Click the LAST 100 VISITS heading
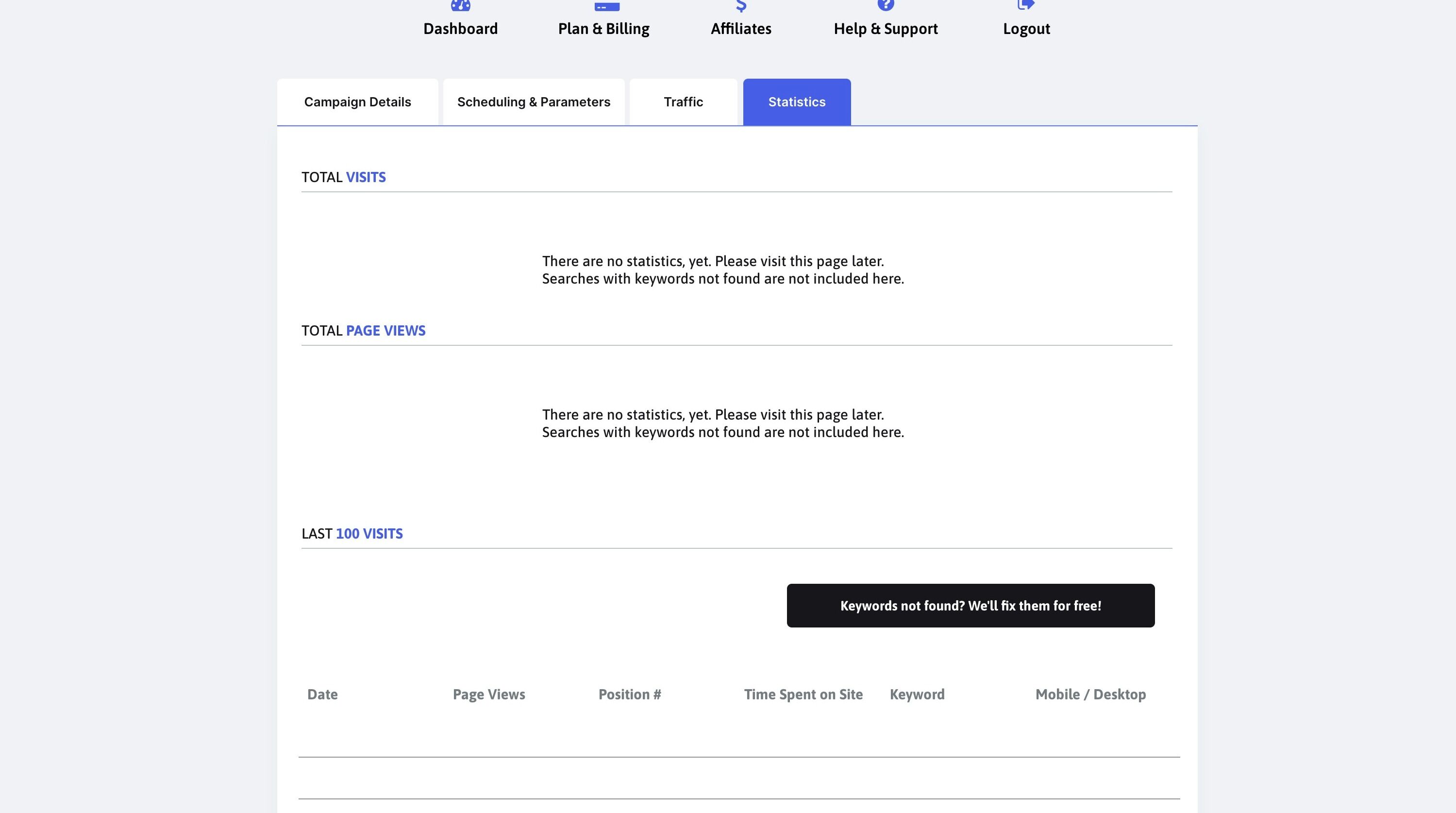1456x813 pixels. click(x=352, y=534)
